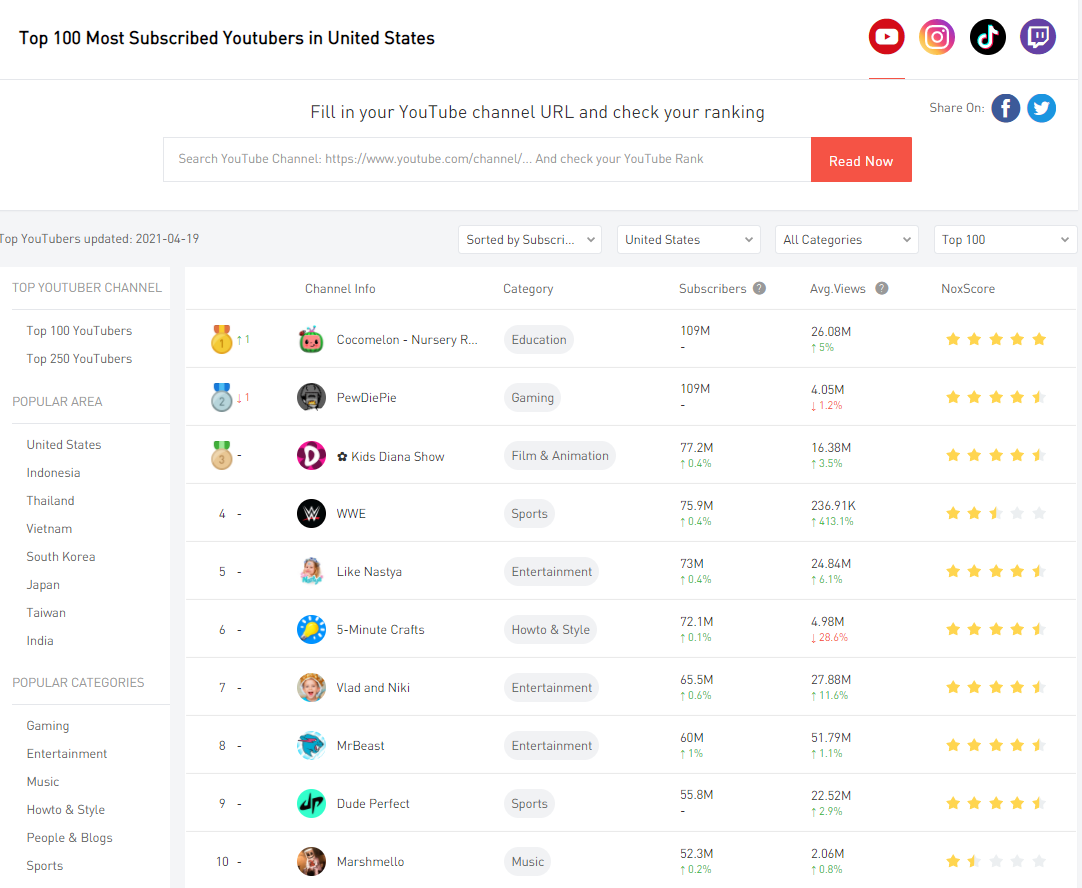Select the Twitch platform icon
This screenshot has height=888, width=1082.
click(1037, 36)
